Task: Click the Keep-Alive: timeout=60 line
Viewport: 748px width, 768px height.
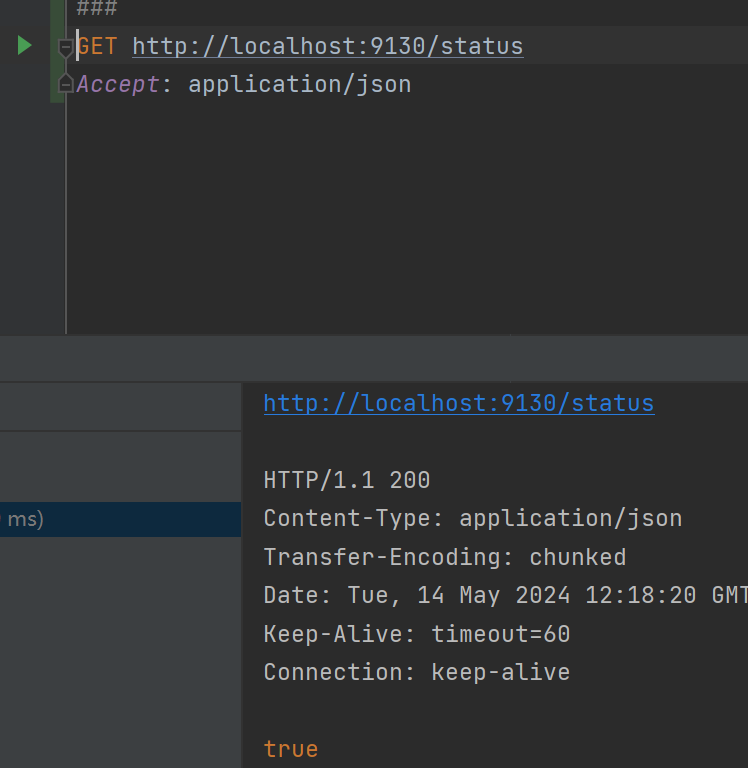Action: point(417,634)
